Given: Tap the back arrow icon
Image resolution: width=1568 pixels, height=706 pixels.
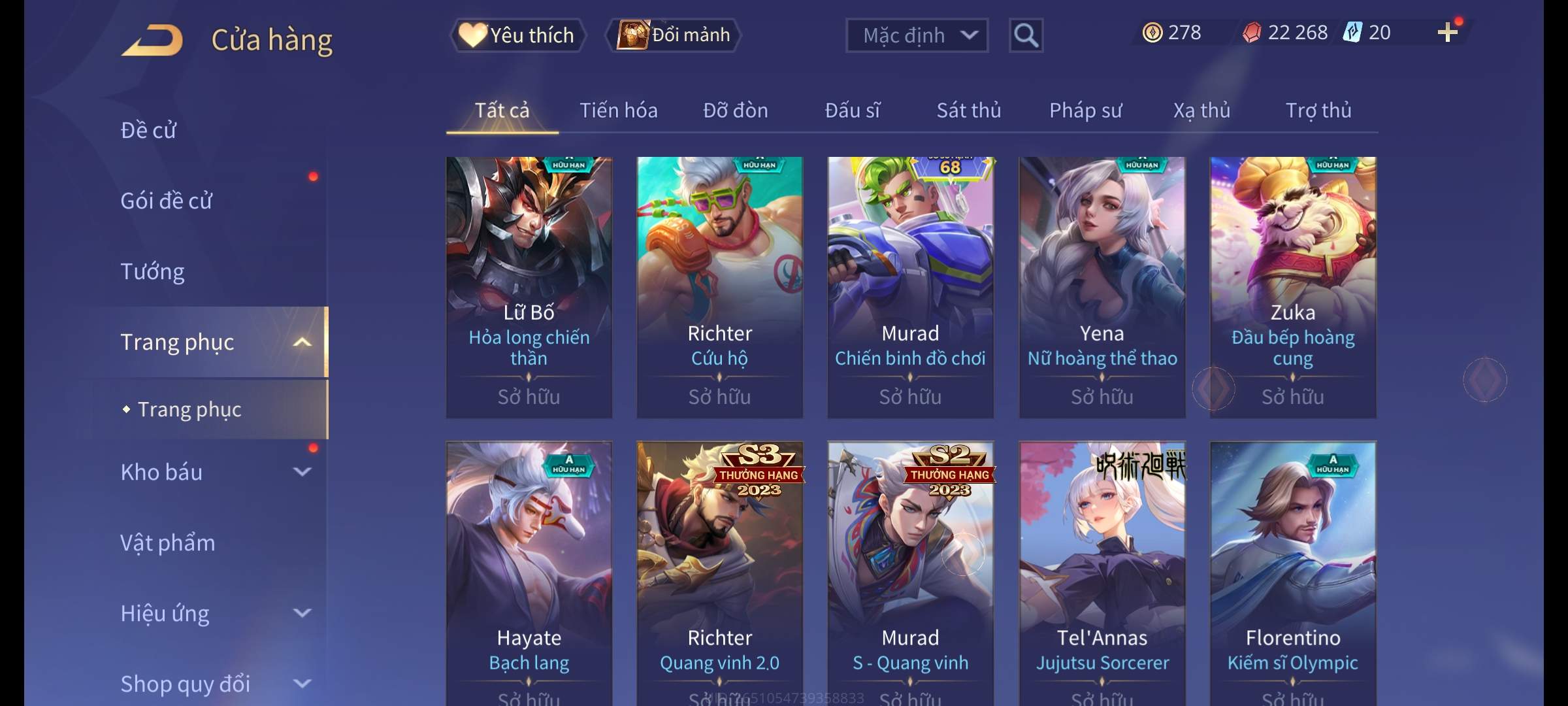Looking at the screenshot, I should point(152,40).
